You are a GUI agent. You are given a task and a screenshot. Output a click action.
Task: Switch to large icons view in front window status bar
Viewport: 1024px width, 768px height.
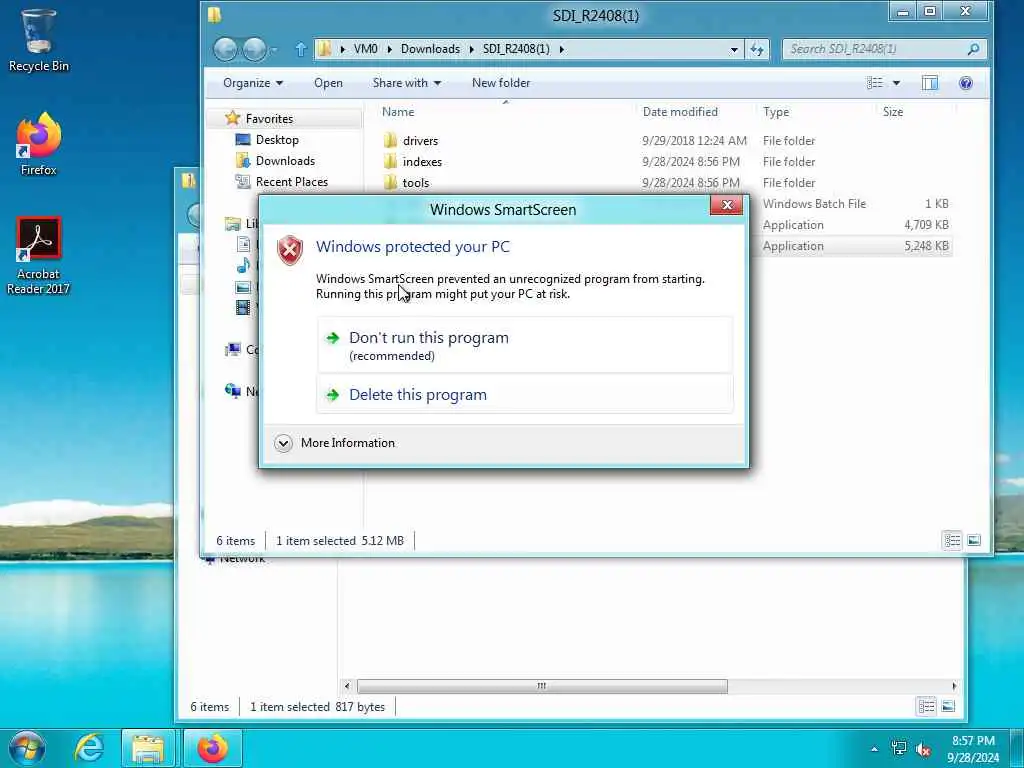974,540
